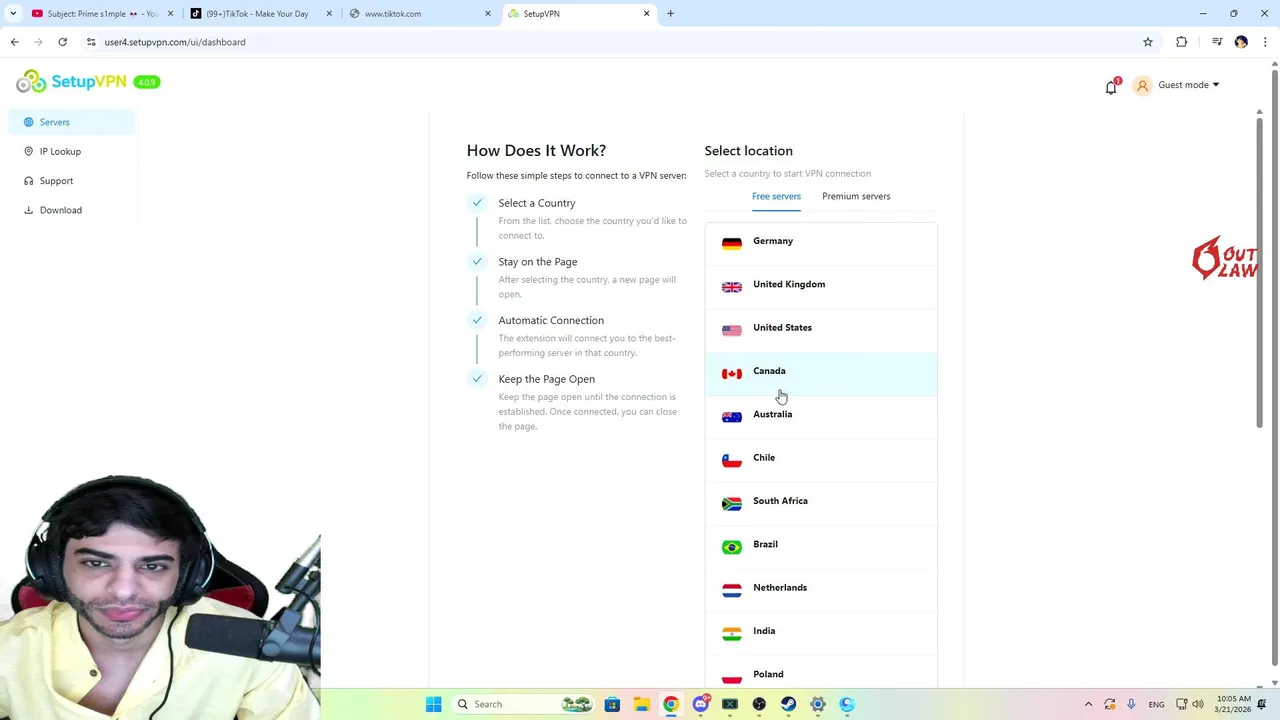The width and height of the screenshot is (1280, 720).
Task: Switch to the Free servers tab
Action: click(776, 196)
